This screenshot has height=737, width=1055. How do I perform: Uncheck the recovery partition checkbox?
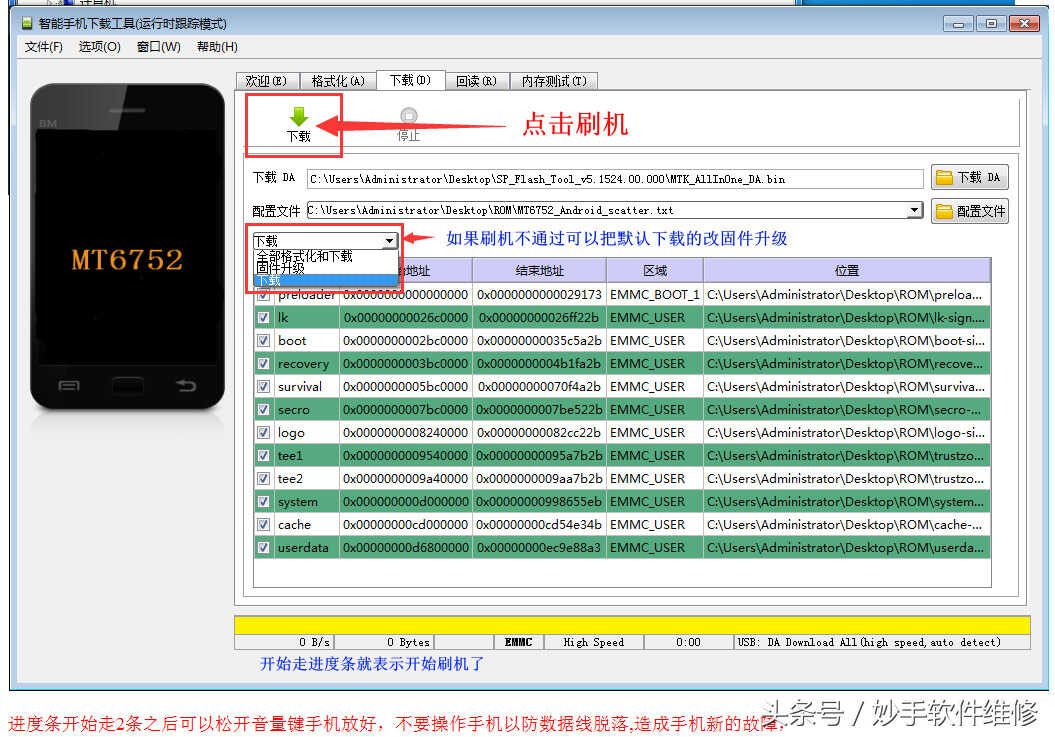[264, 364]
